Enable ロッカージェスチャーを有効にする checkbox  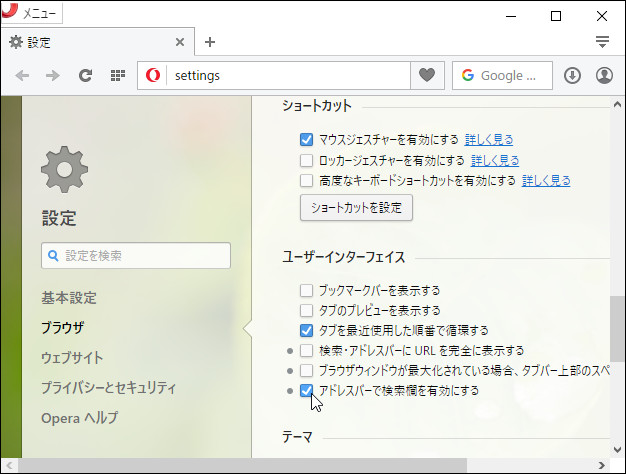click(306, 161)
